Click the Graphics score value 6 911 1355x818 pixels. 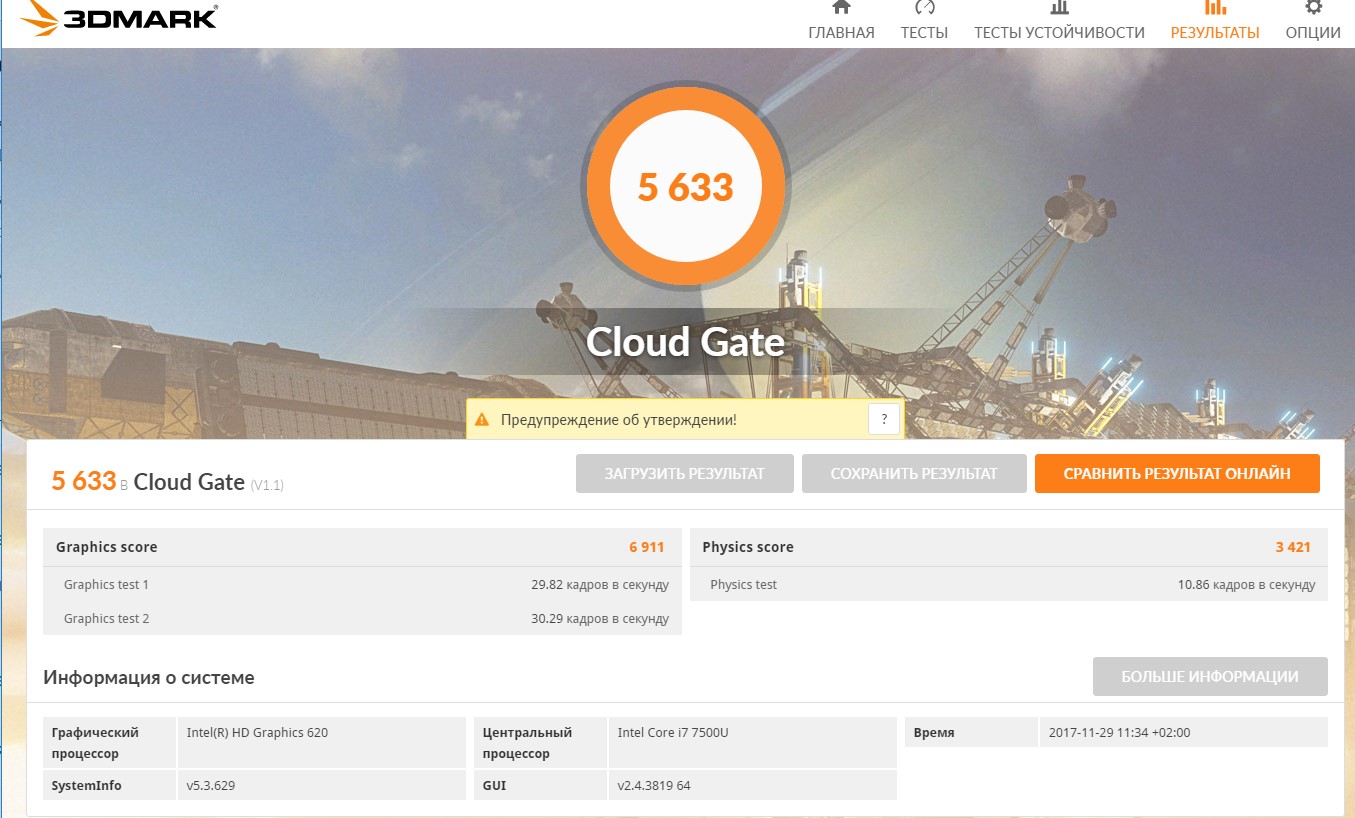646,547
